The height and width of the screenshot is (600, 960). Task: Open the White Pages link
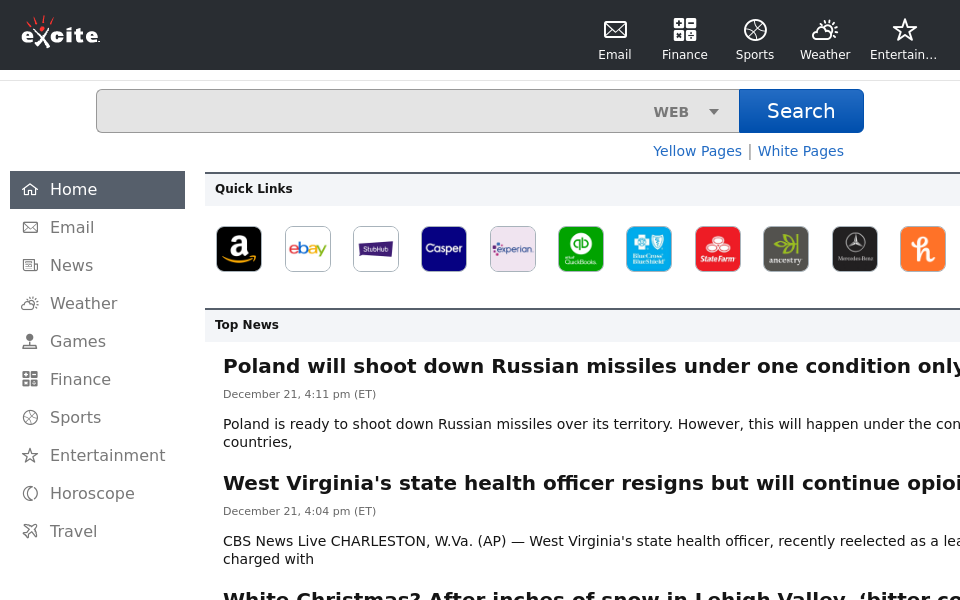tap(800, 151)
